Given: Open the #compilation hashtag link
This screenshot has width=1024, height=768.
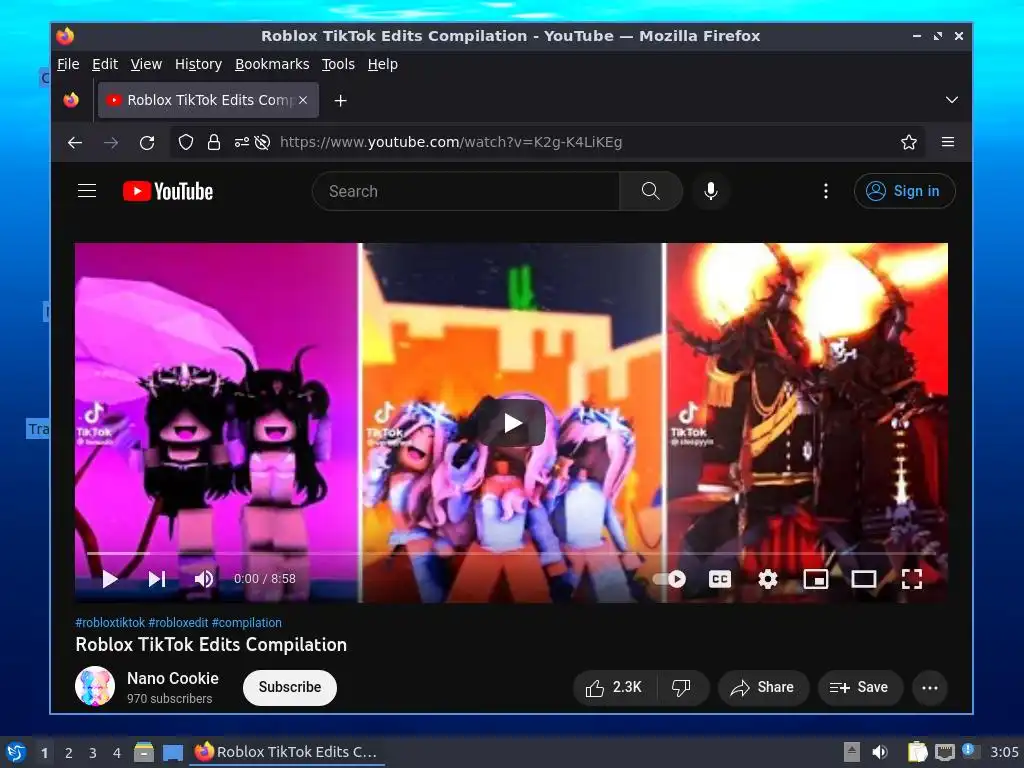Looking at the screenshot, I should 247,622.
